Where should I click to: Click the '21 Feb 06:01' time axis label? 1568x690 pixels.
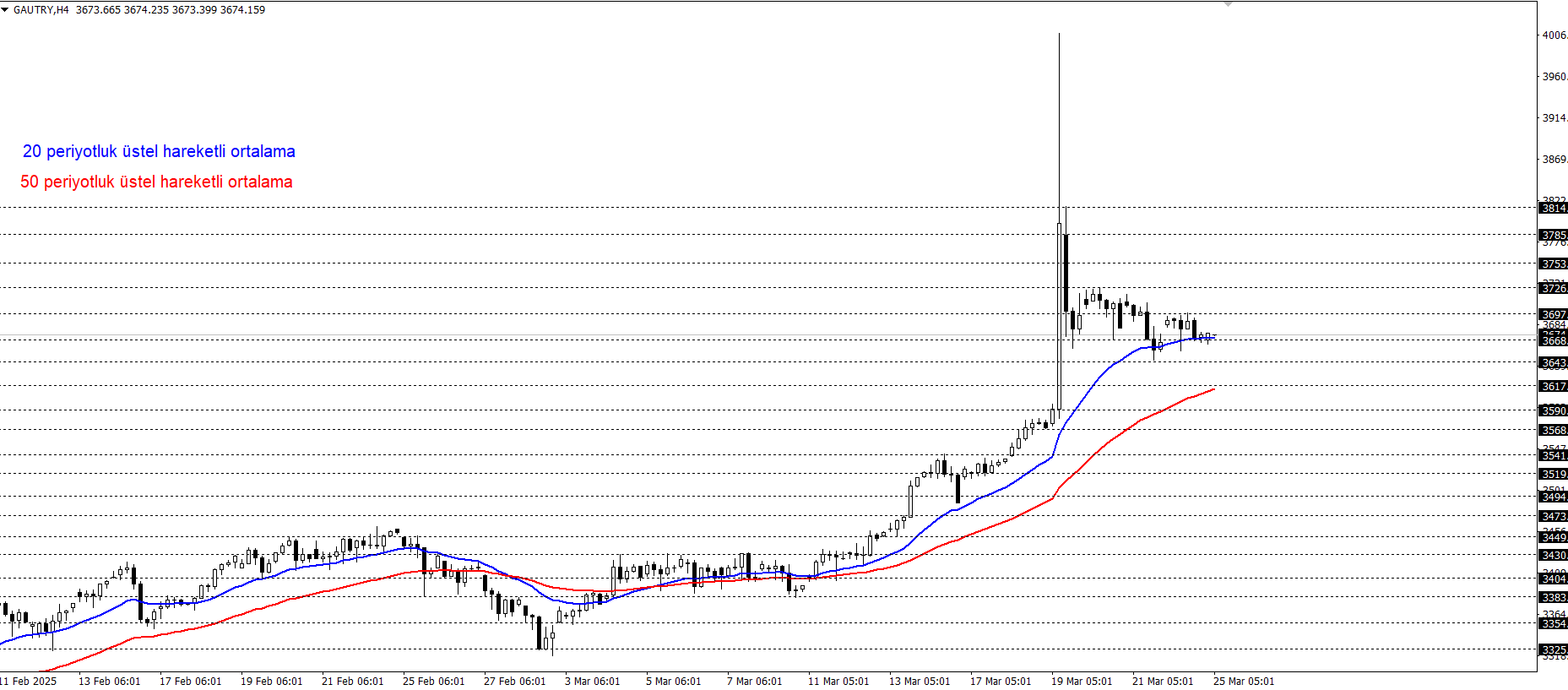[352, 682]
